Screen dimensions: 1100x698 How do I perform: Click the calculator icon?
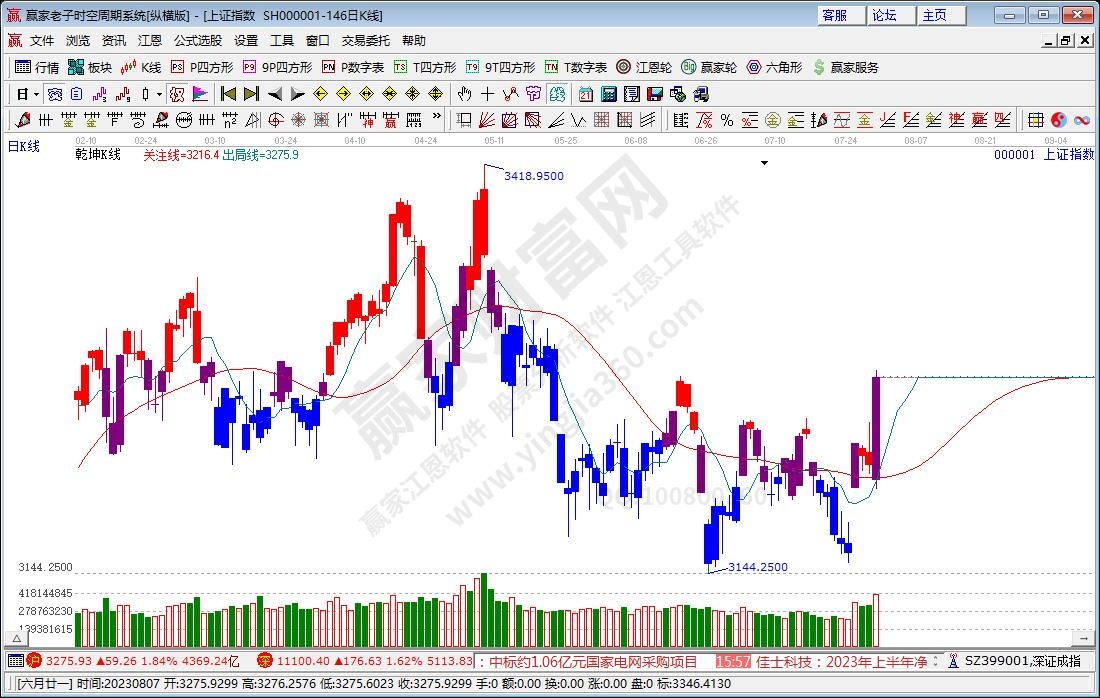(x=608, y=94)
